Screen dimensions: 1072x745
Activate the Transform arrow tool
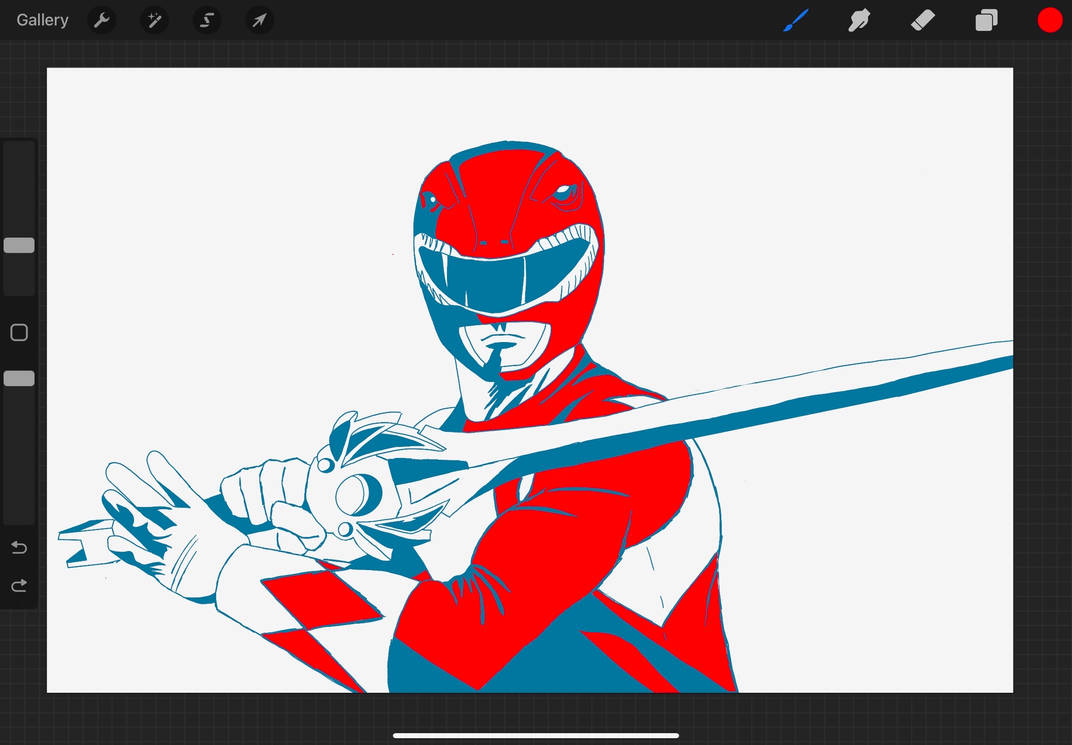click(x=259, y=21)
